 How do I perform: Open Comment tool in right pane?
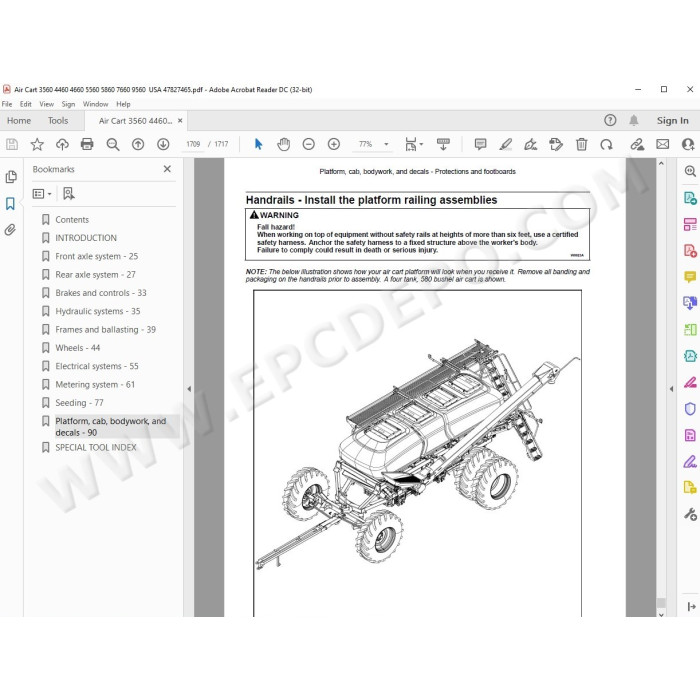pyautogui.click(x=690, y=277)
